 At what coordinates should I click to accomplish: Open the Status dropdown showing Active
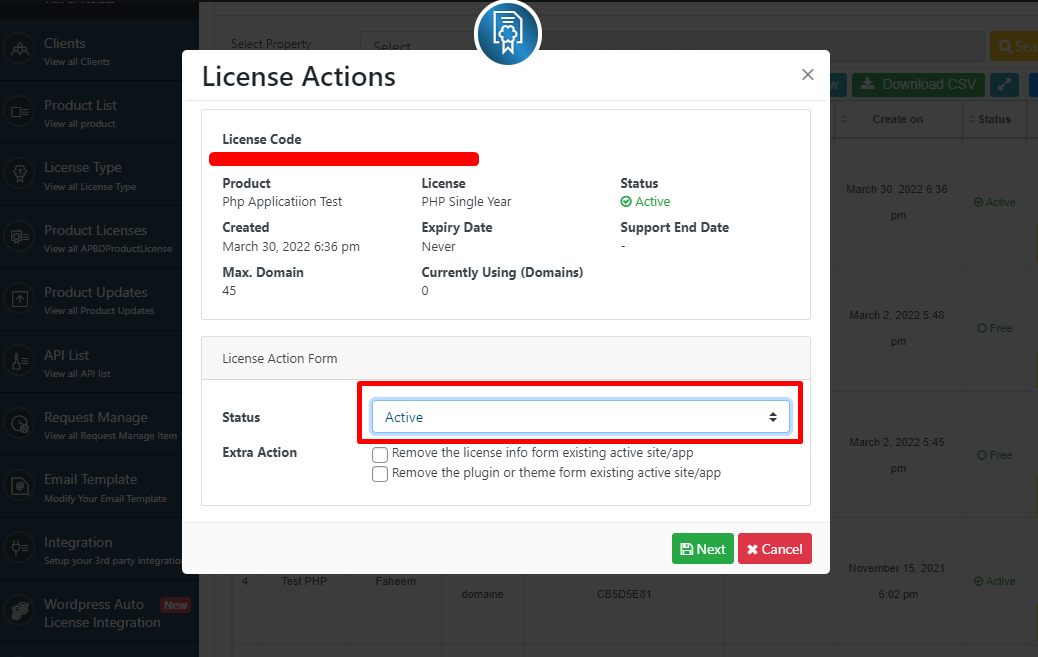[580, 416]
